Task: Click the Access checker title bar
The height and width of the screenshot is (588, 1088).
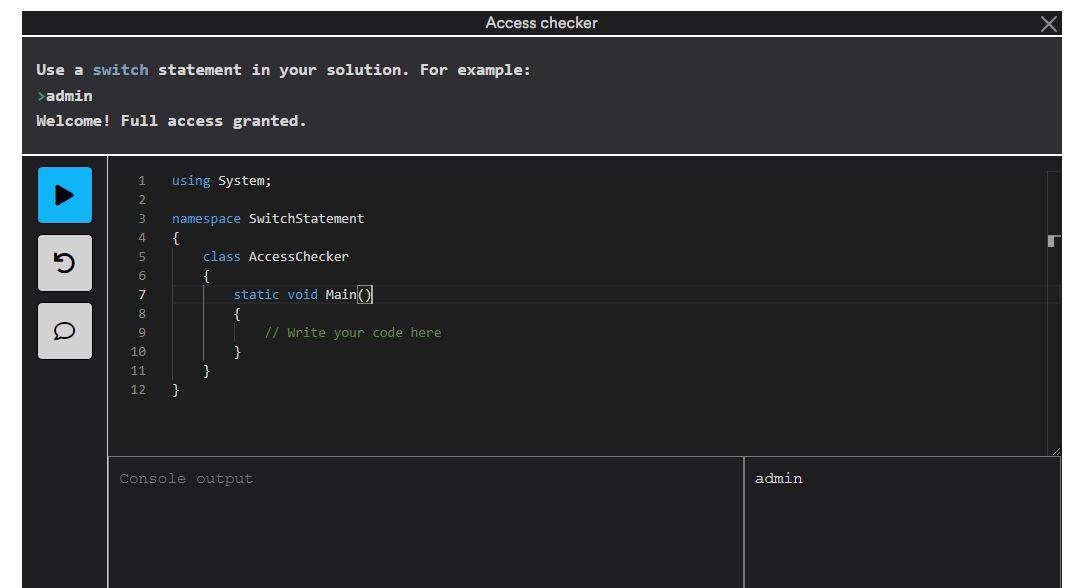Action: (541, 22)
